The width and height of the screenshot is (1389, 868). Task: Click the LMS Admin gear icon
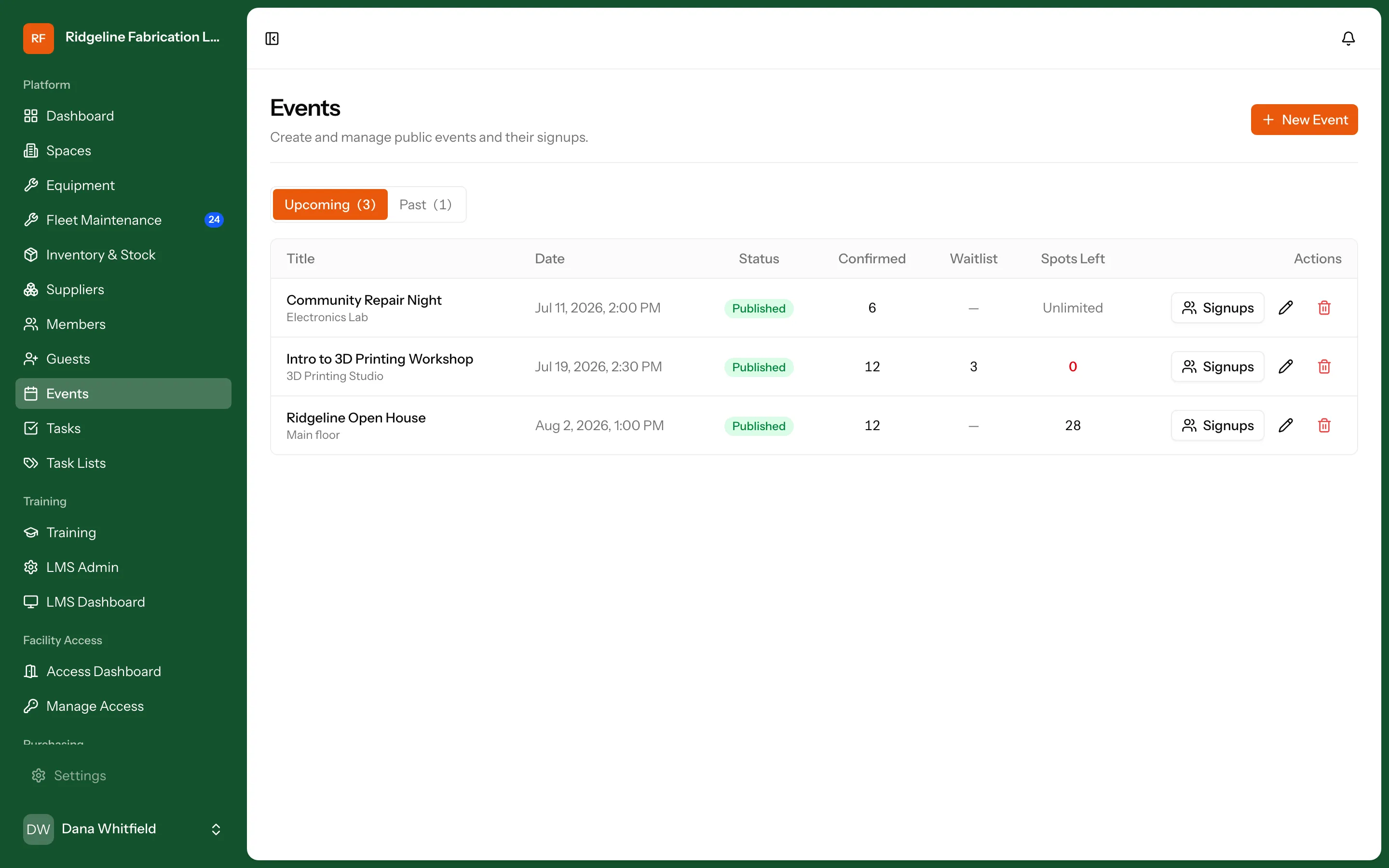pos(31,567)
